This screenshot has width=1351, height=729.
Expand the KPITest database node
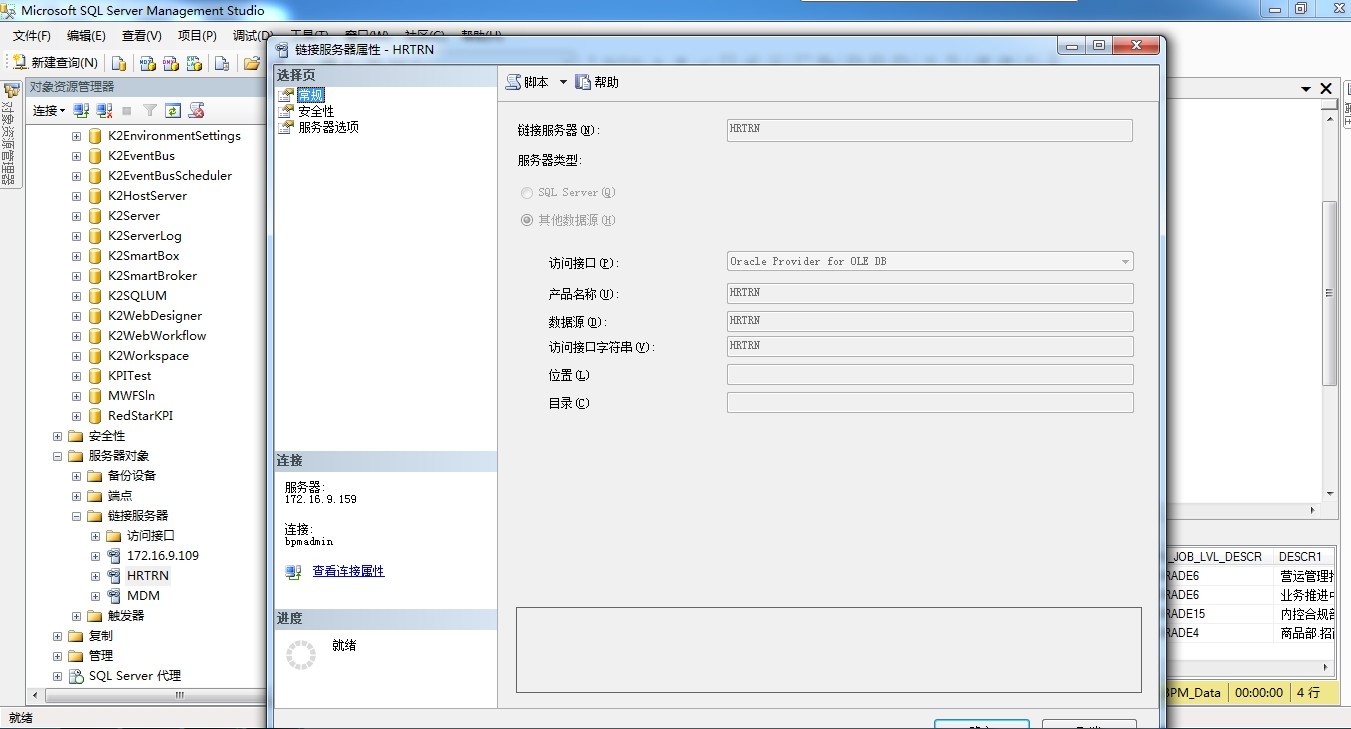(x=76, y=376)
